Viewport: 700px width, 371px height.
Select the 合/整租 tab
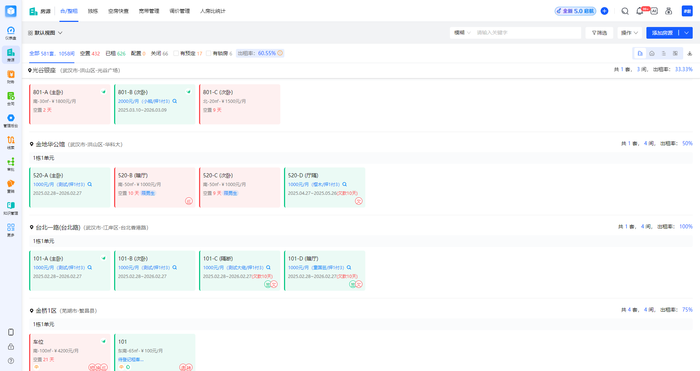69,11
